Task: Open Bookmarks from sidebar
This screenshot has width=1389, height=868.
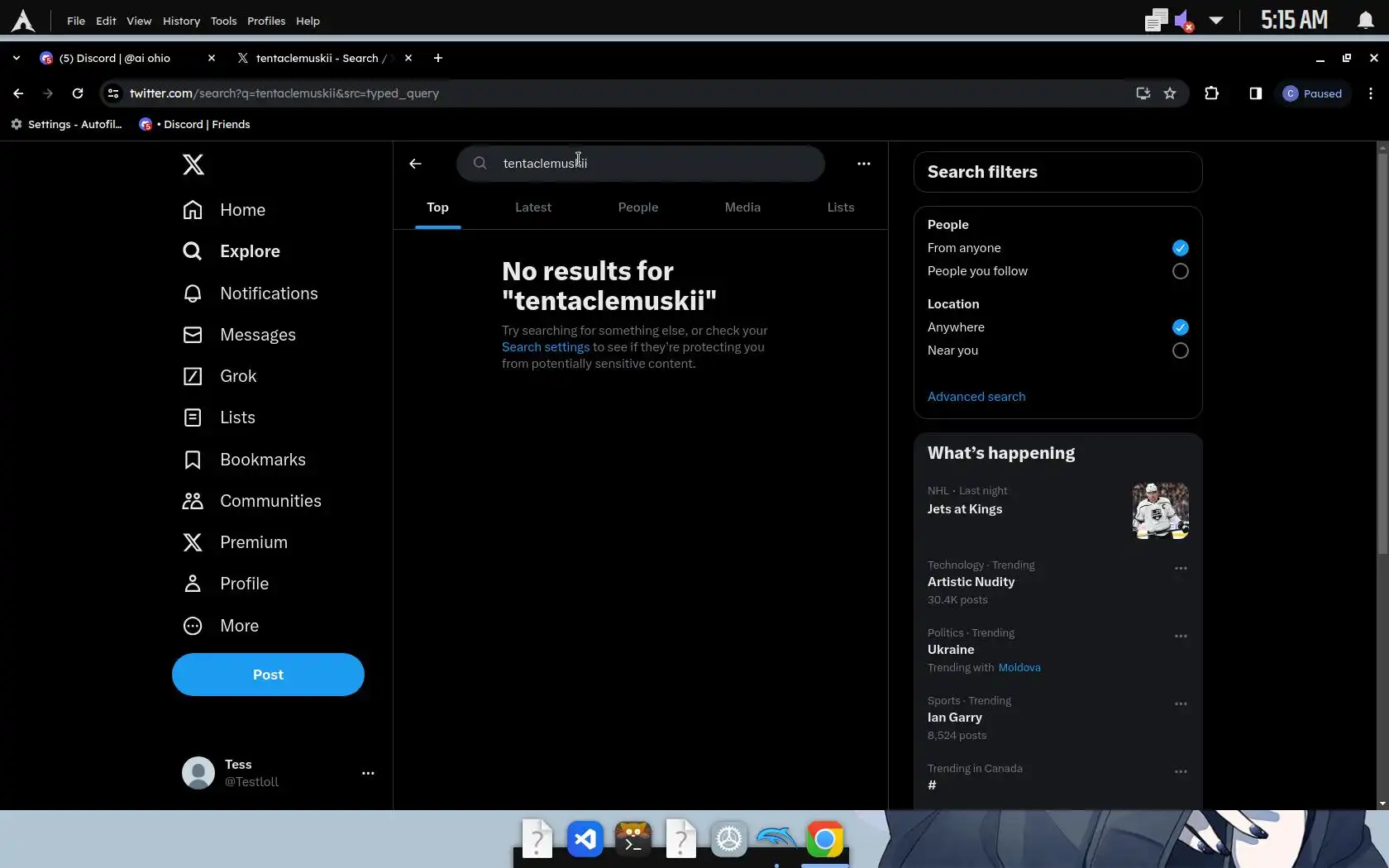Action: [244, 460]
